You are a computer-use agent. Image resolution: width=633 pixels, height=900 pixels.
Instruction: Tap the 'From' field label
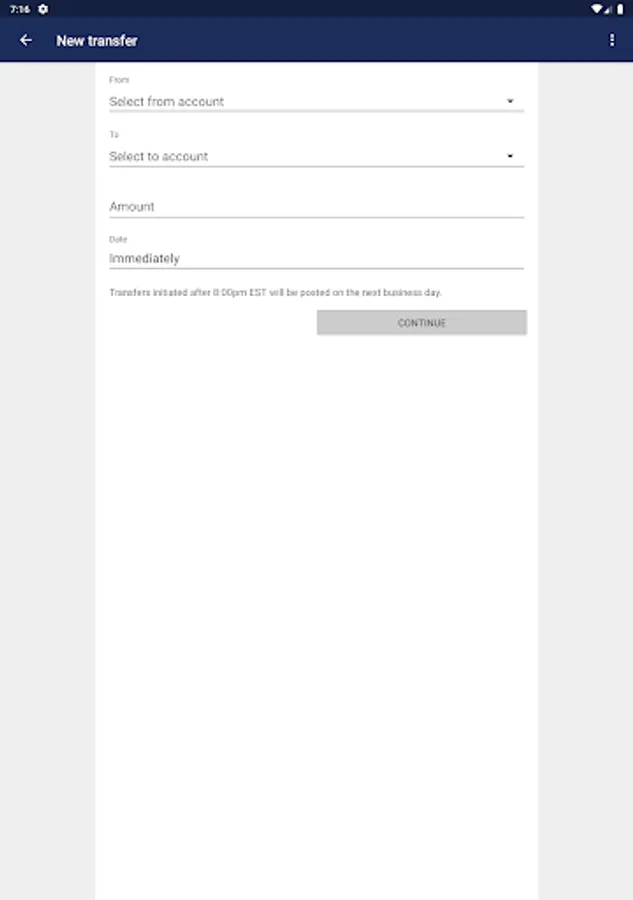pyautogui.click(x=119, y=80)
